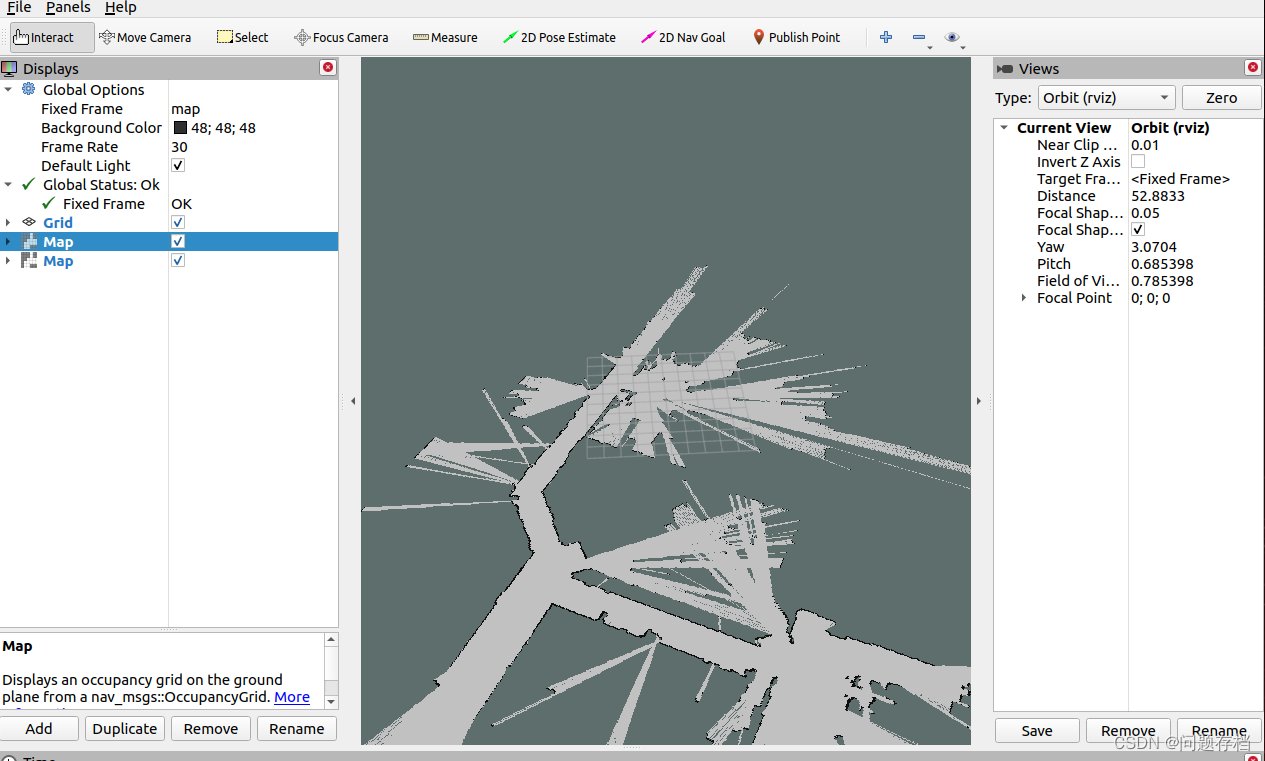Screen dimensions: 1265x761
Task: Collapse the right Views panel handle
Action: click(979, 401)
